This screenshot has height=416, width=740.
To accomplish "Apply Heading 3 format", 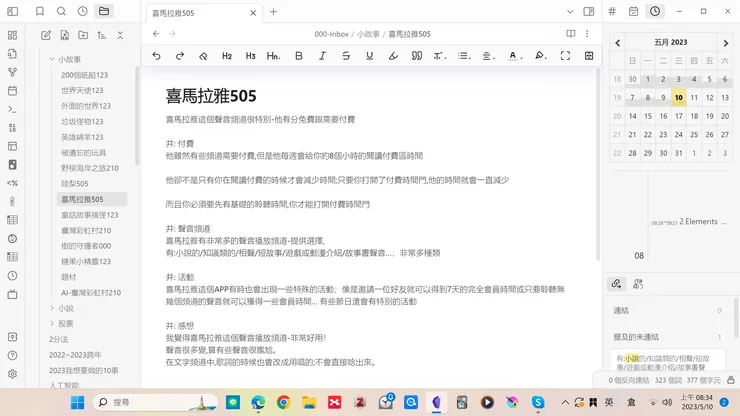I will [251, 56].
